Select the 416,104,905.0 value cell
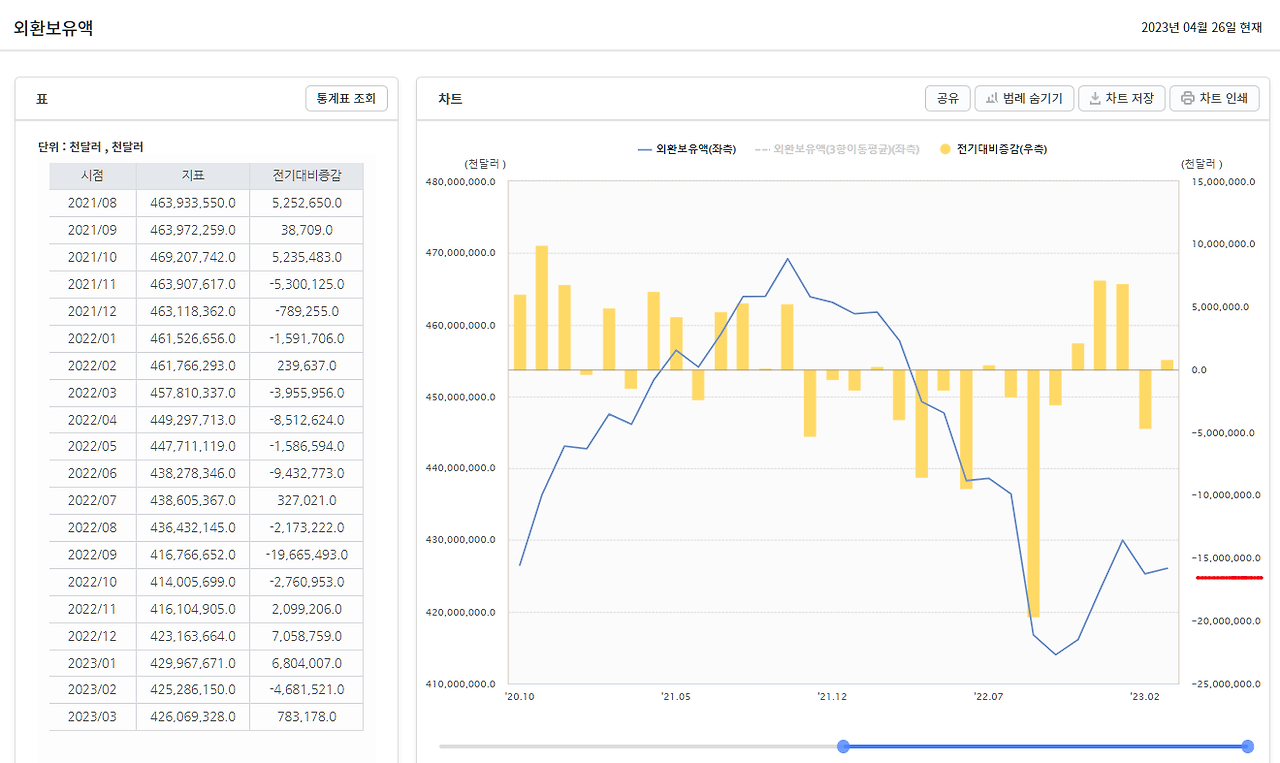The width and height of the screenshot is (1280, 763). click(x=193, y=608)
